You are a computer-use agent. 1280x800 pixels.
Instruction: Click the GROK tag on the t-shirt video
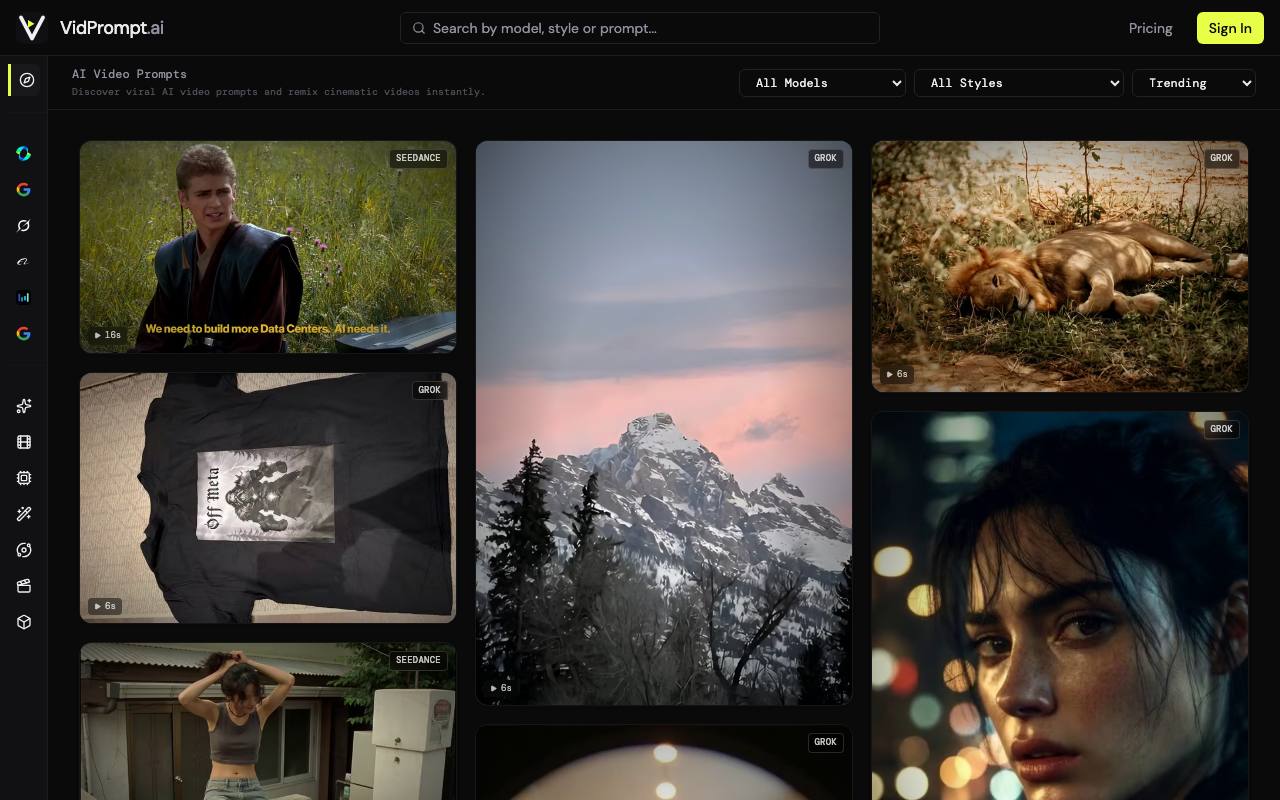(x=429, y=390)
